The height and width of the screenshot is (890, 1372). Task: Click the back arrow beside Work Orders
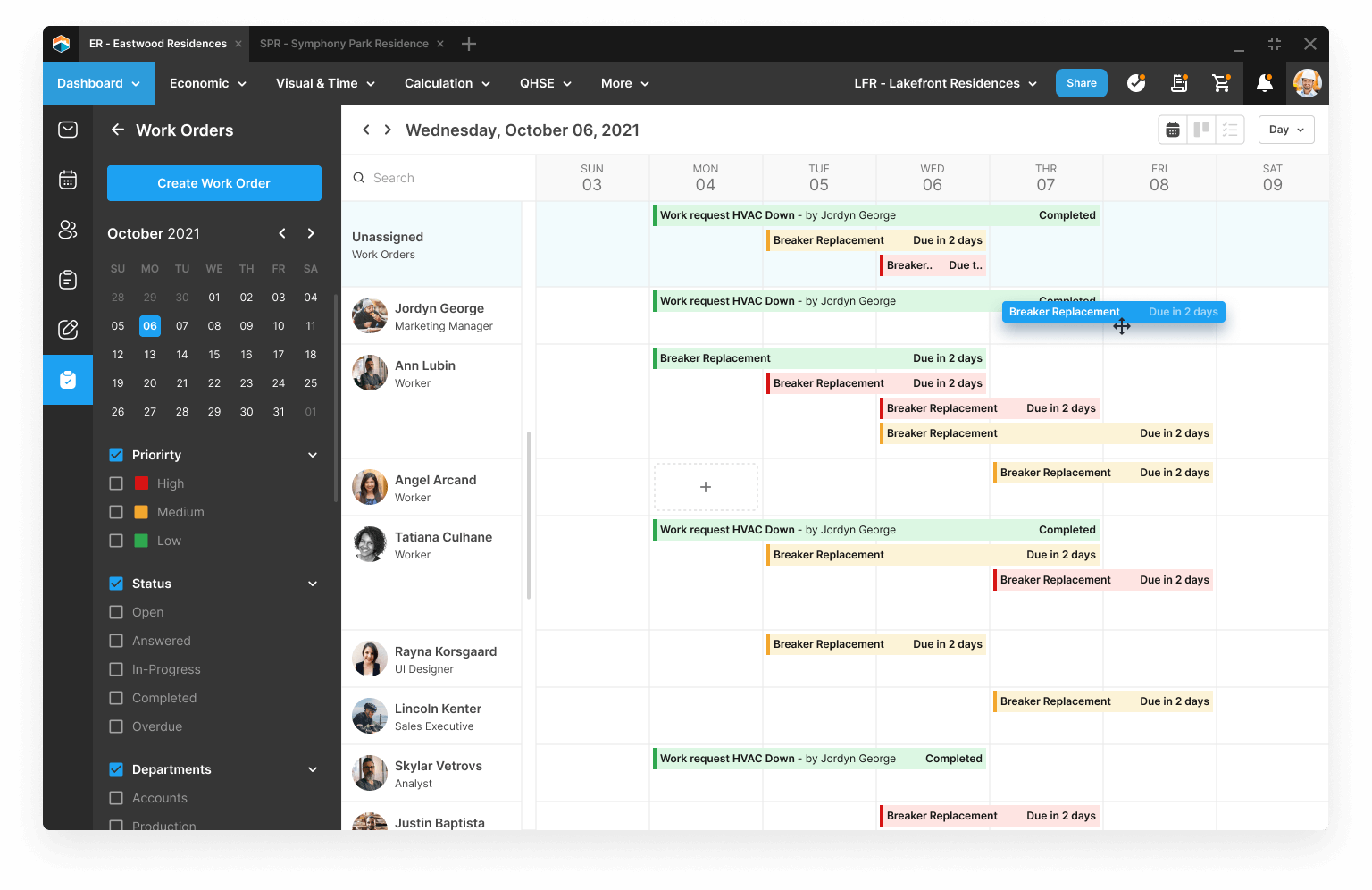tap(117, 130)
